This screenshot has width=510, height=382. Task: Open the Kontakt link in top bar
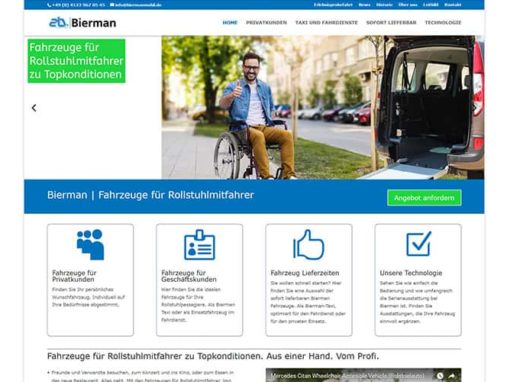click(453, 5)
